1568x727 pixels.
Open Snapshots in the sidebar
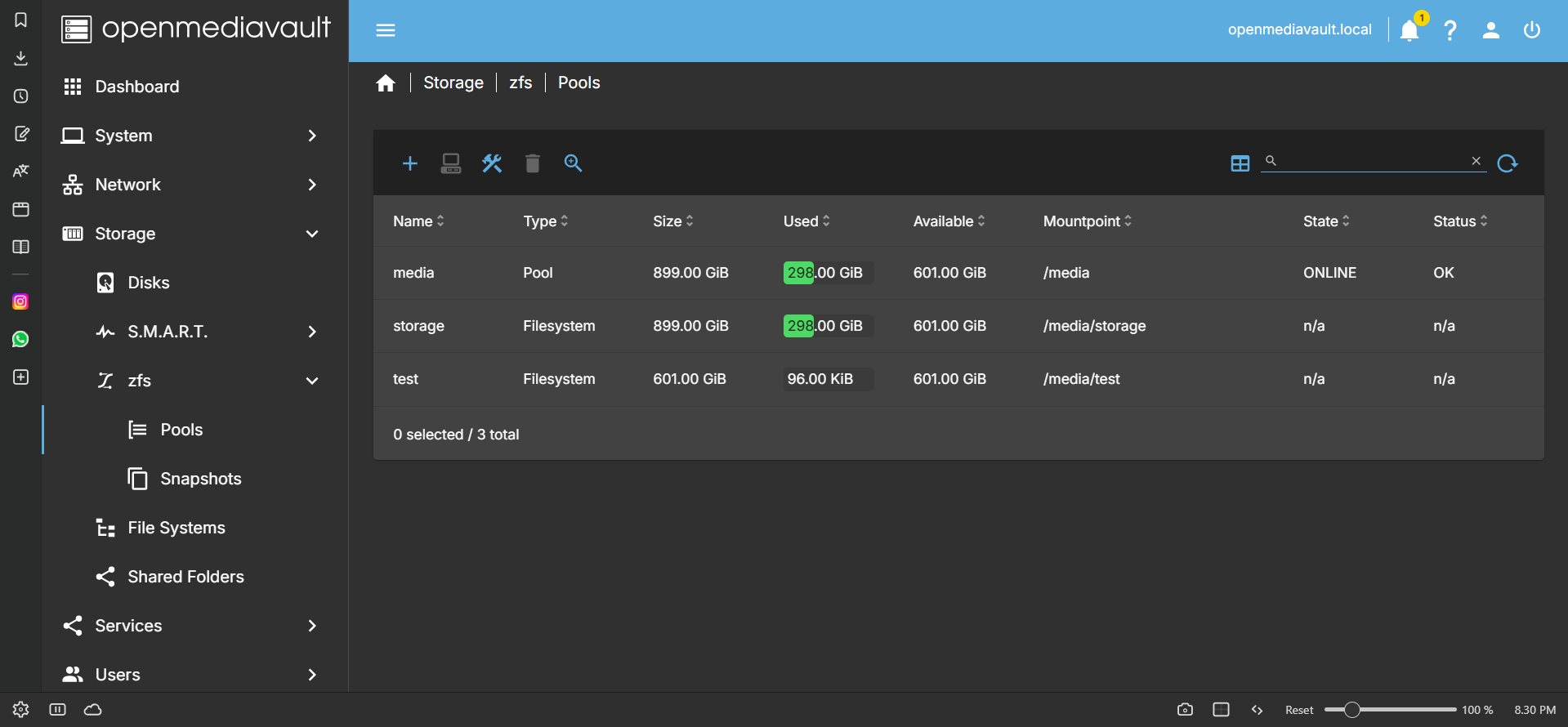tap(200, 479)
